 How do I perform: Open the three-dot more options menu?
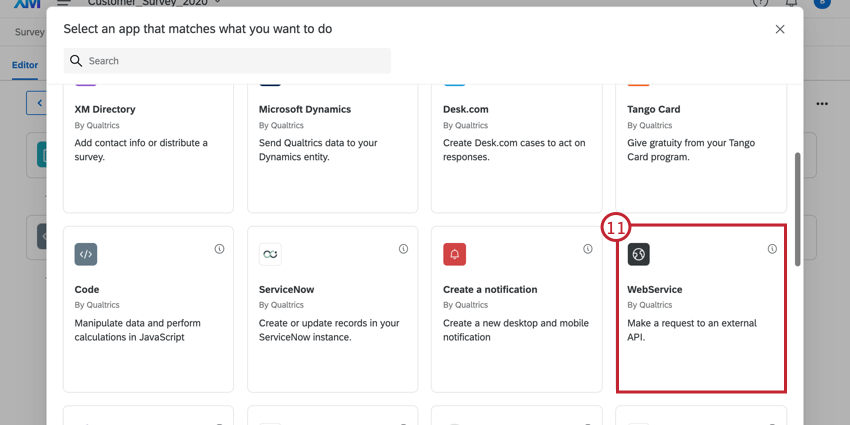click(x=822, y=103)
